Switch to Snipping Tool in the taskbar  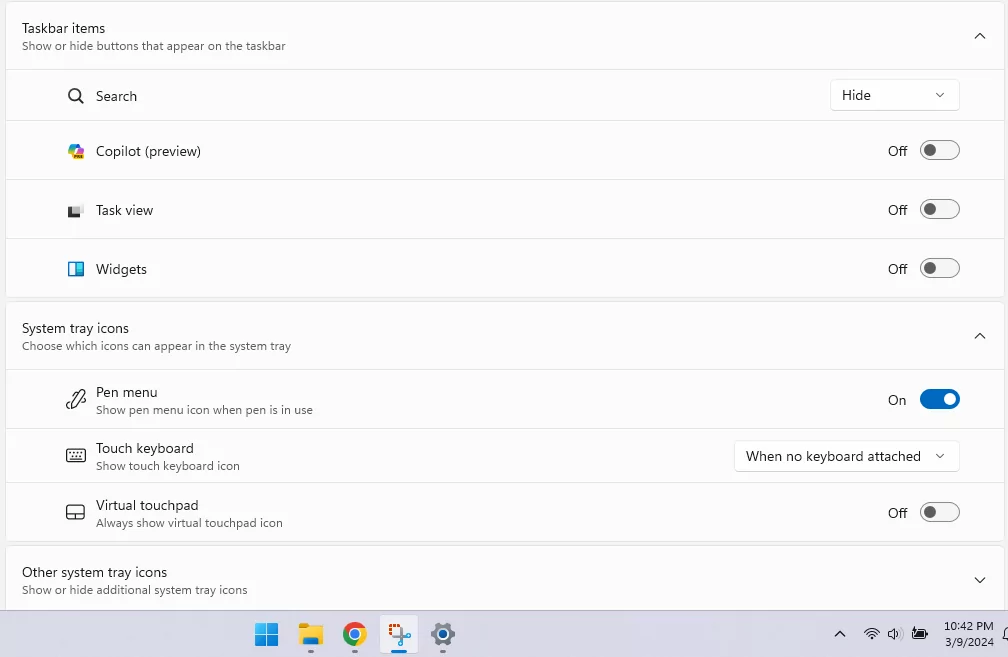(399, 634)
